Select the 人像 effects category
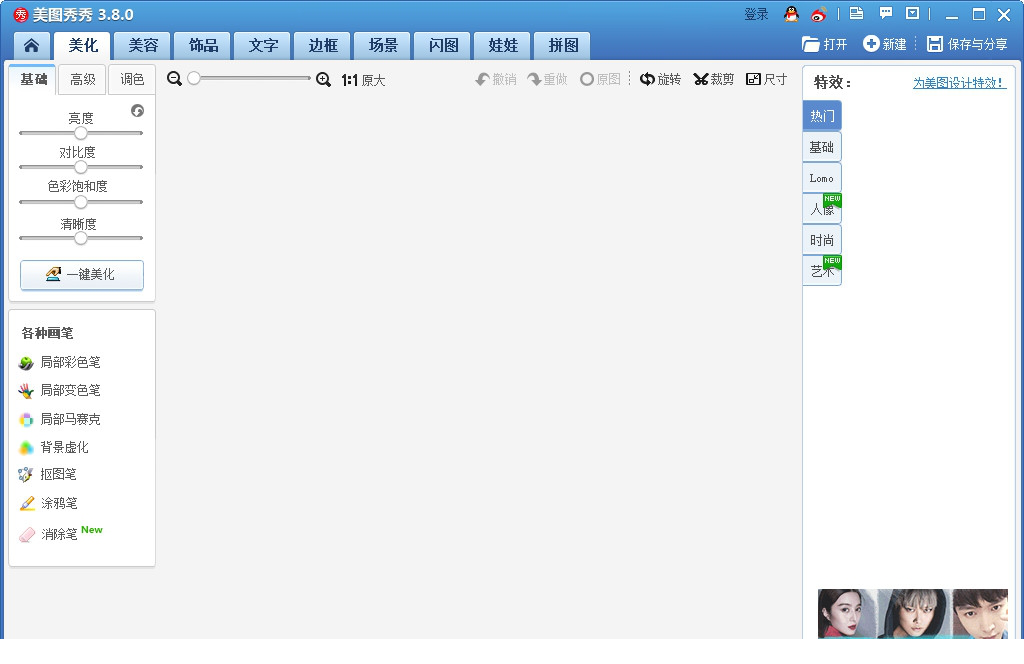 (x=822, y=209)
